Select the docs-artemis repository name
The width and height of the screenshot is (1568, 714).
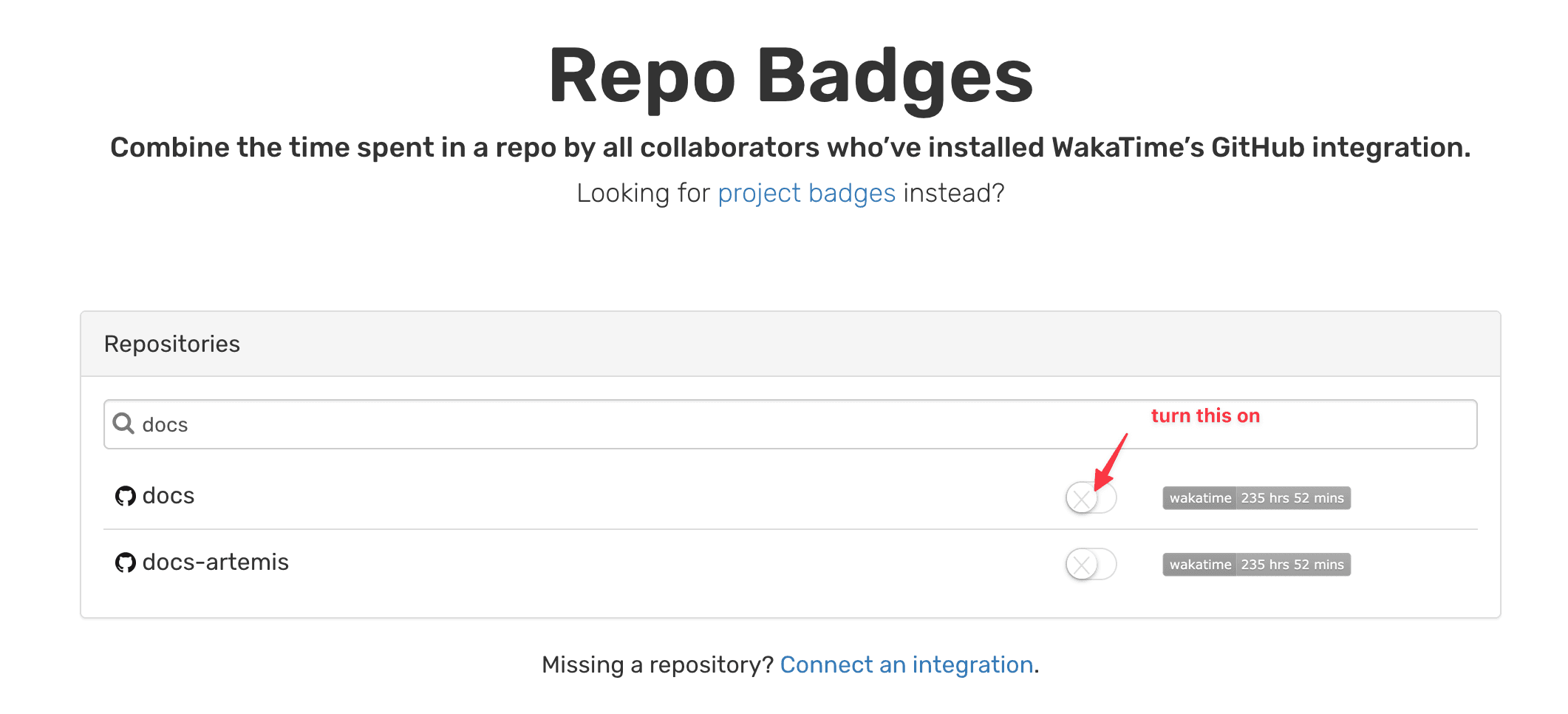[x=215, y=562]
